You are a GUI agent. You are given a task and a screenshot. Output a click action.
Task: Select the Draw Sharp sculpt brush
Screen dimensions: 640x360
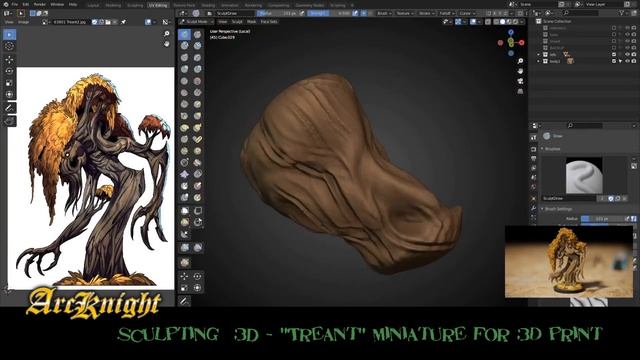198,34
